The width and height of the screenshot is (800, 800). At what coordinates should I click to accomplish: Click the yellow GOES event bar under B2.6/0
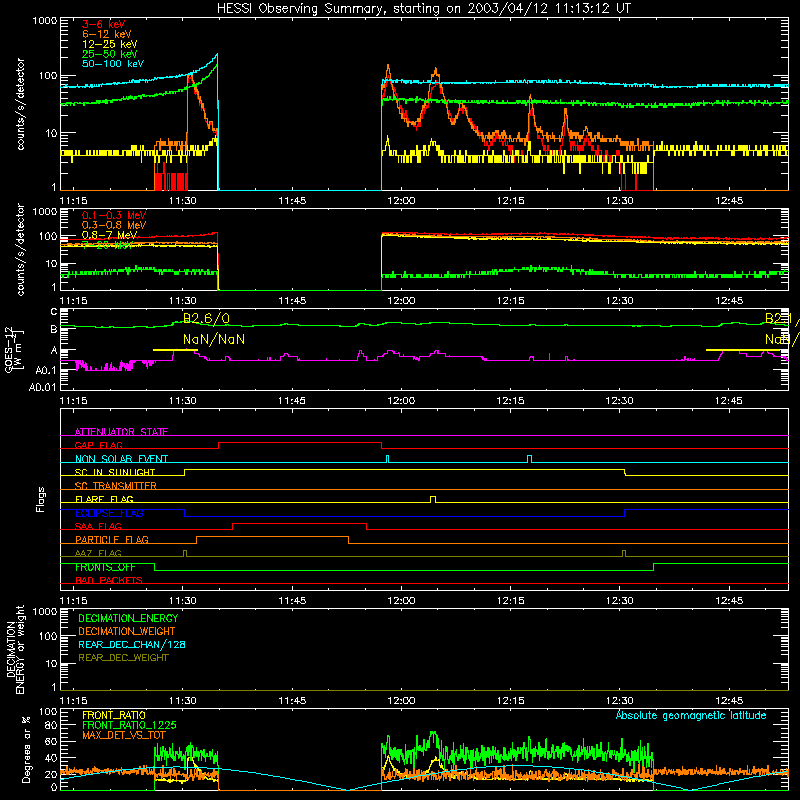pyautogui.click(x=175, y=350)
